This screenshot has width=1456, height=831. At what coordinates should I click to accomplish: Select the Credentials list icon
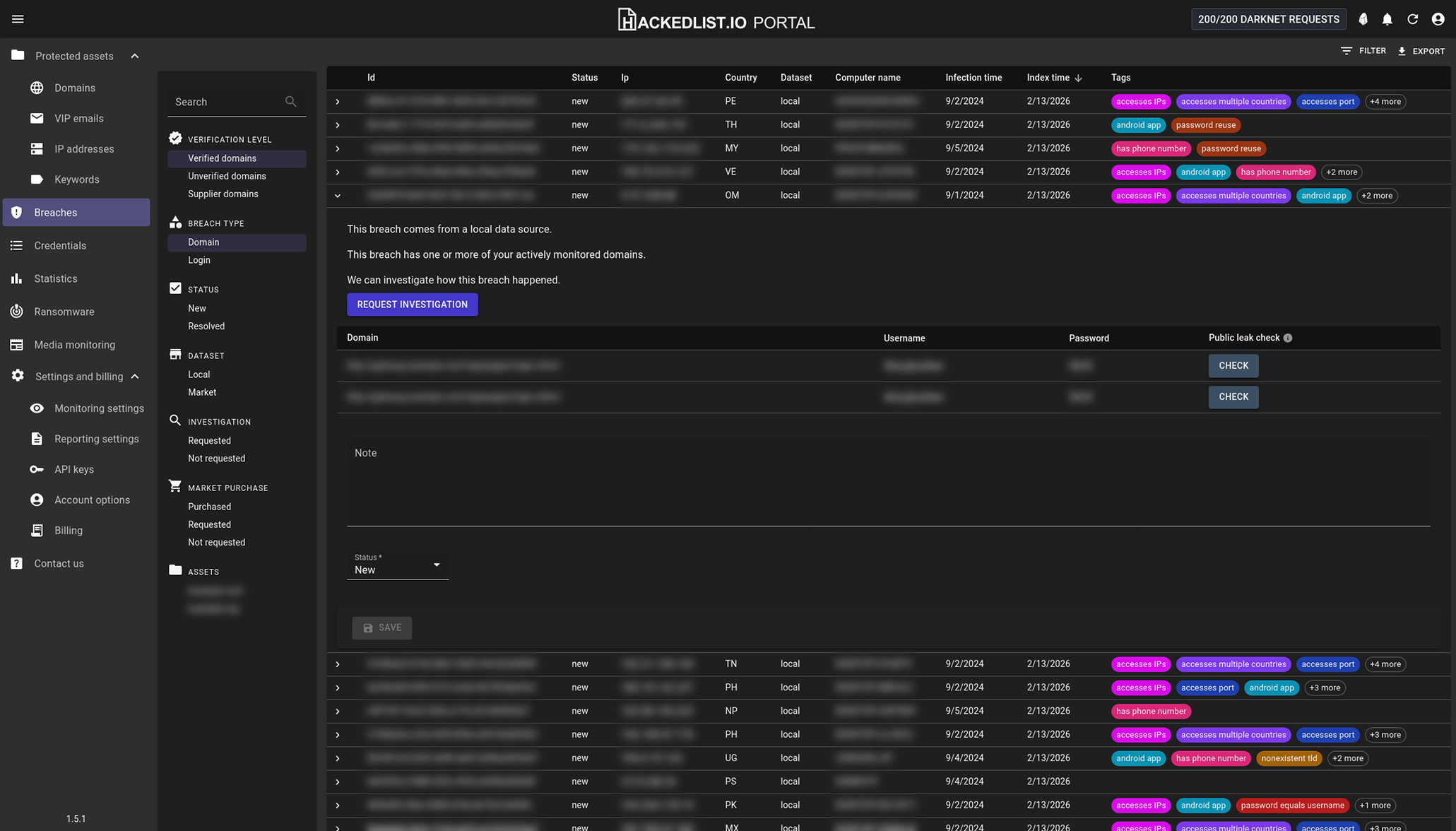17,245
